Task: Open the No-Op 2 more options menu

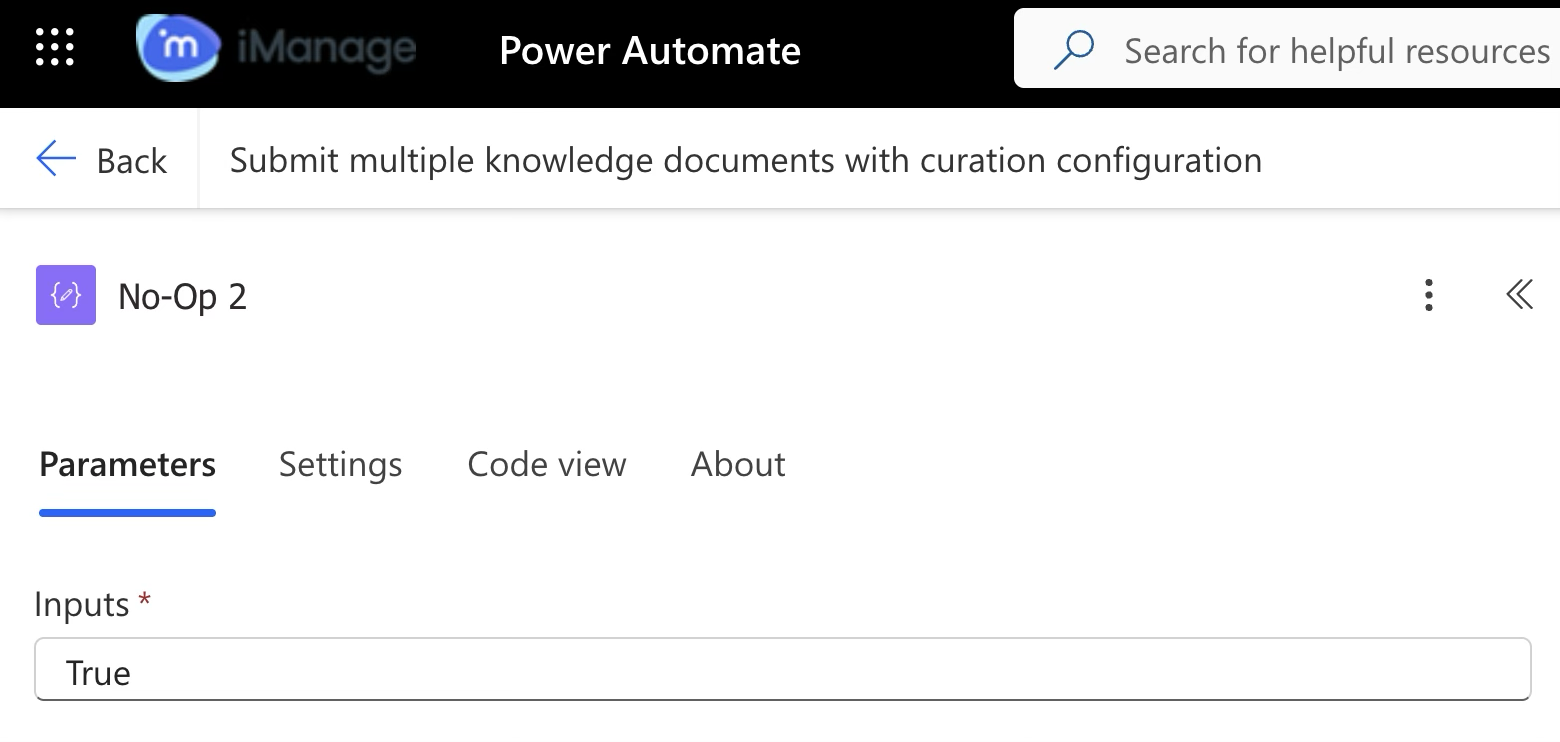Action: 1429,295
